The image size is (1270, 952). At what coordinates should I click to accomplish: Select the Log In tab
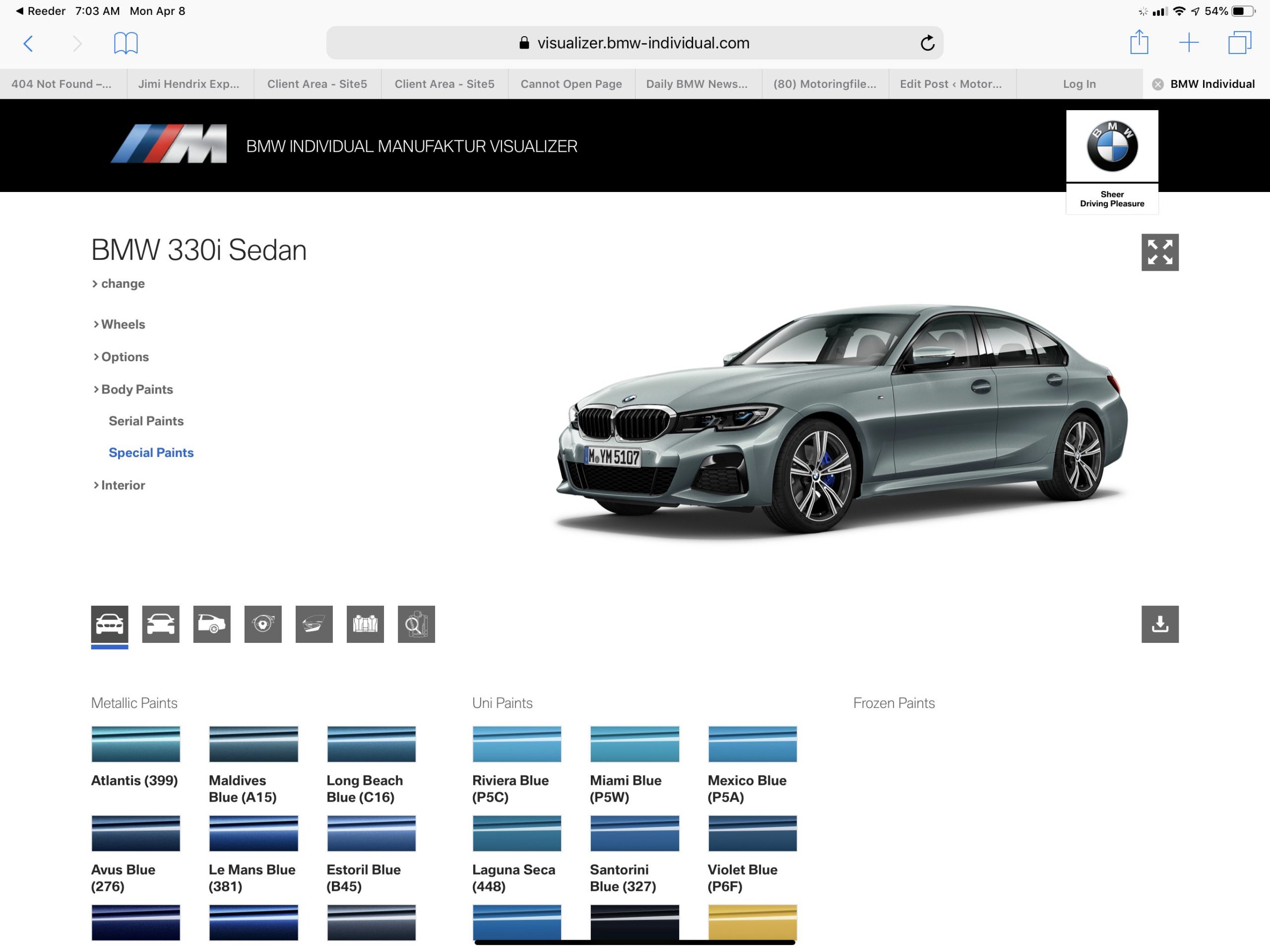click(x=1079, y=84)
